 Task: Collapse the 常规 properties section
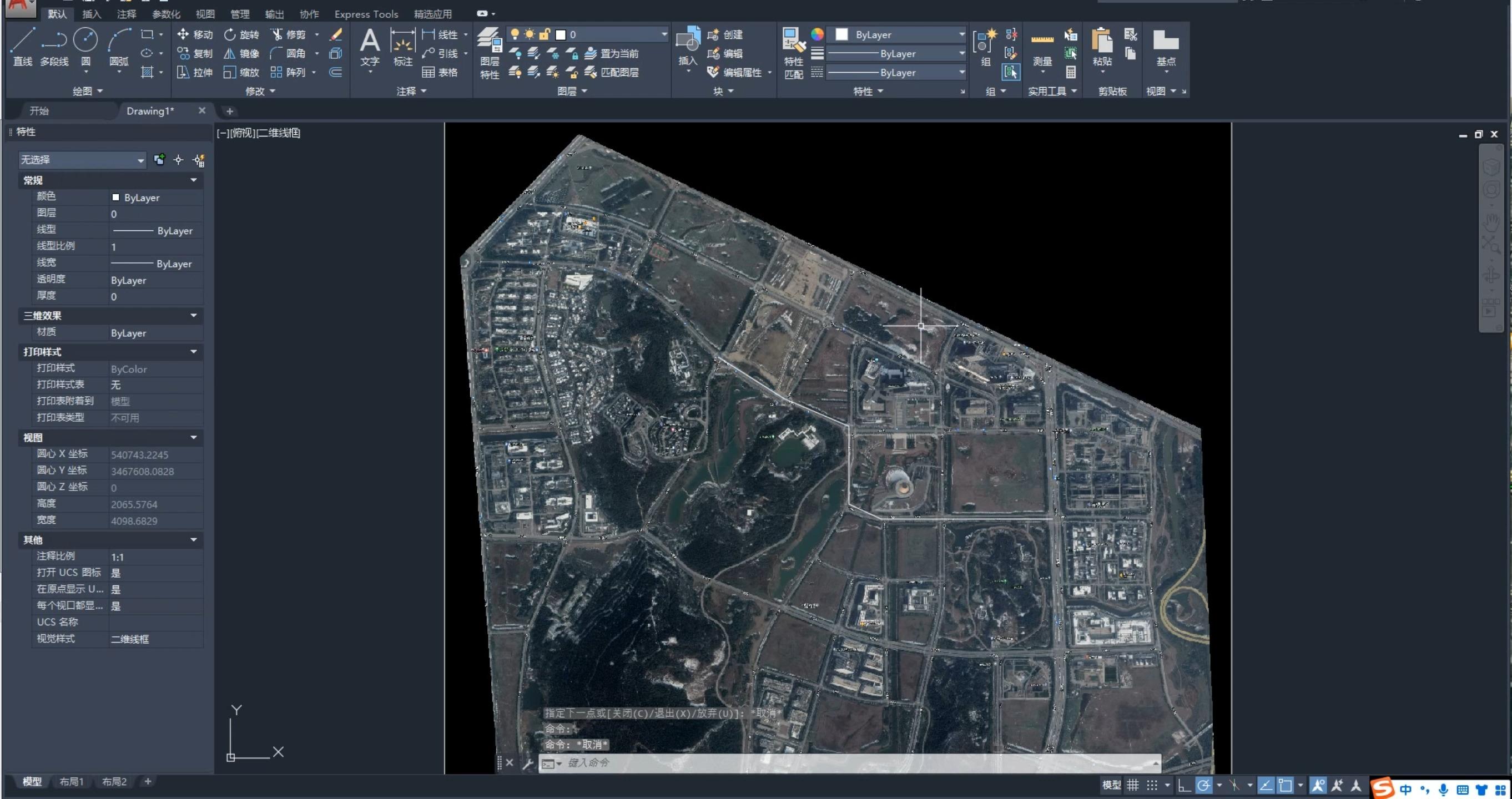[x=193, y=180]
